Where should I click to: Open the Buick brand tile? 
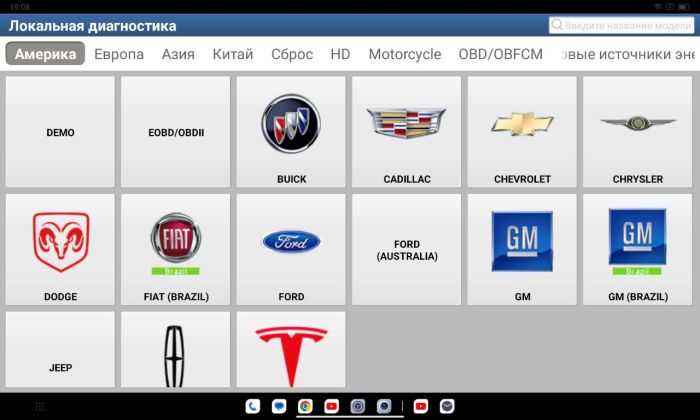(x=291, y=132)
